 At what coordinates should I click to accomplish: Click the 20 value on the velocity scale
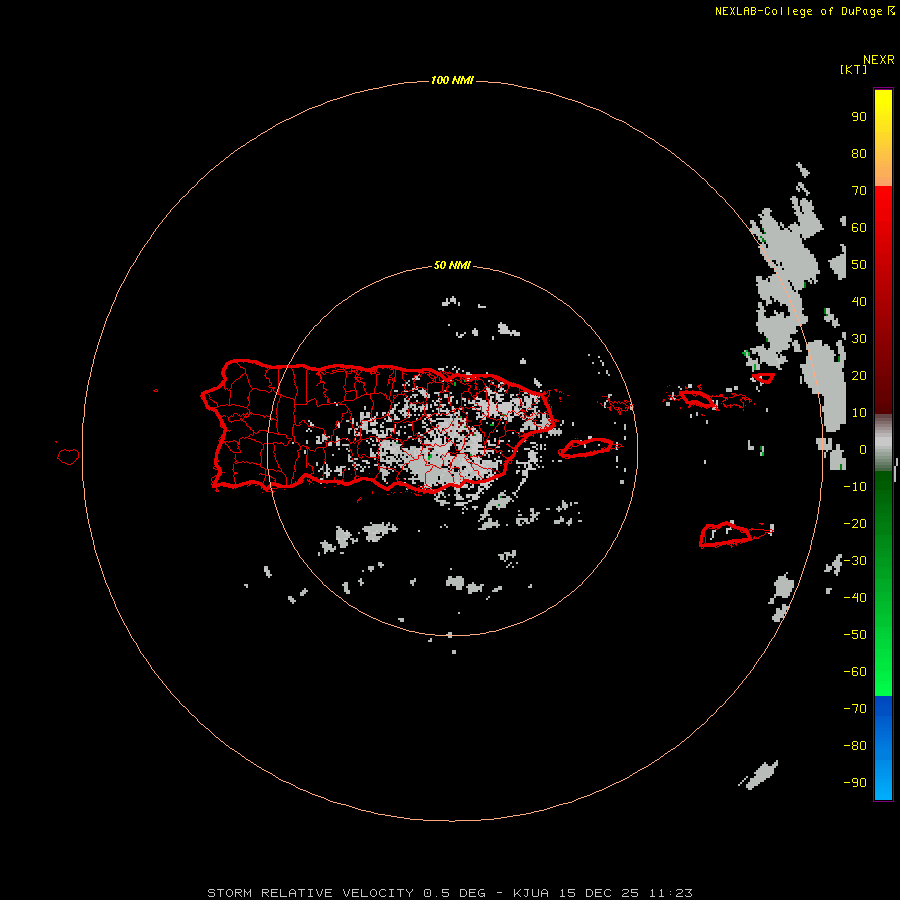[x=859, y=376]
